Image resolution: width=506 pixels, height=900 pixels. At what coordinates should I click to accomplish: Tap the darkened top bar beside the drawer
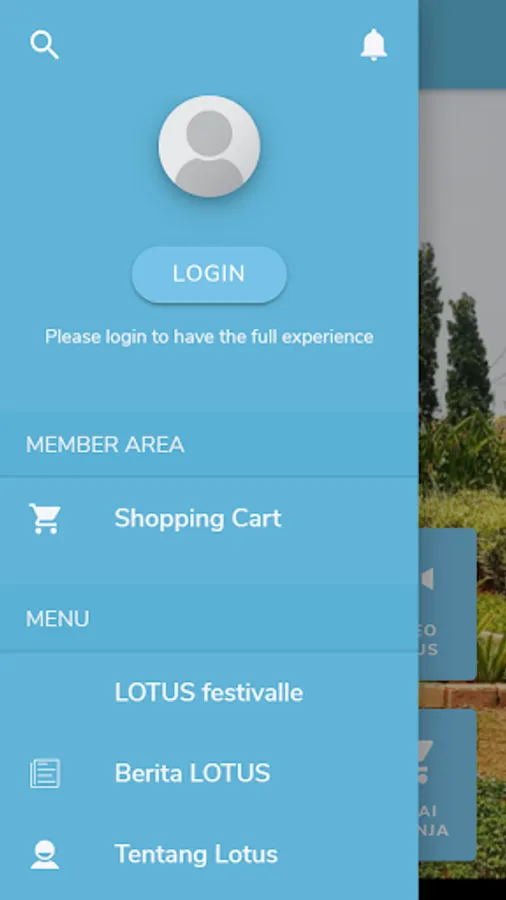(462, 45)
